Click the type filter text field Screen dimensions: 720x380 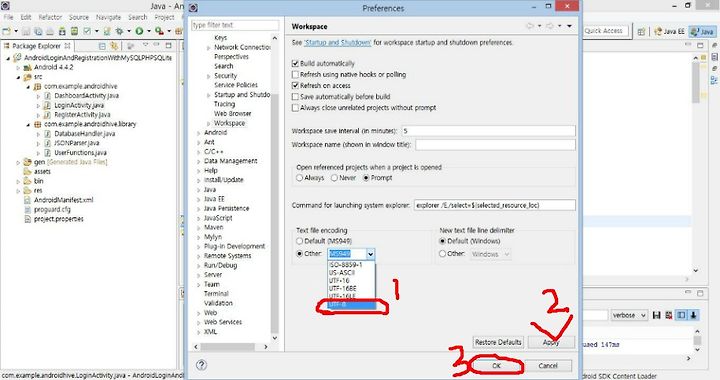pos(235,25)
